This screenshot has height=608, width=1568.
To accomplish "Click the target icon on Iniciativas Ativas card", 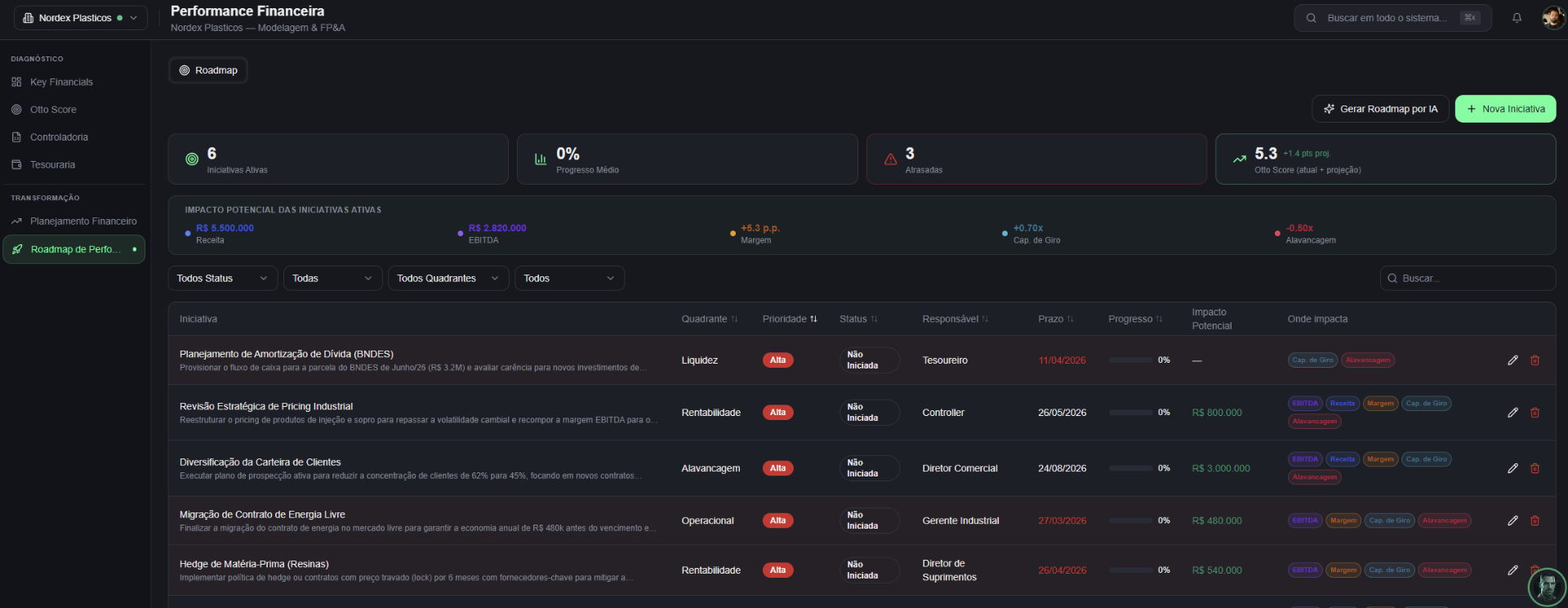I will click(x=192, y=159).
